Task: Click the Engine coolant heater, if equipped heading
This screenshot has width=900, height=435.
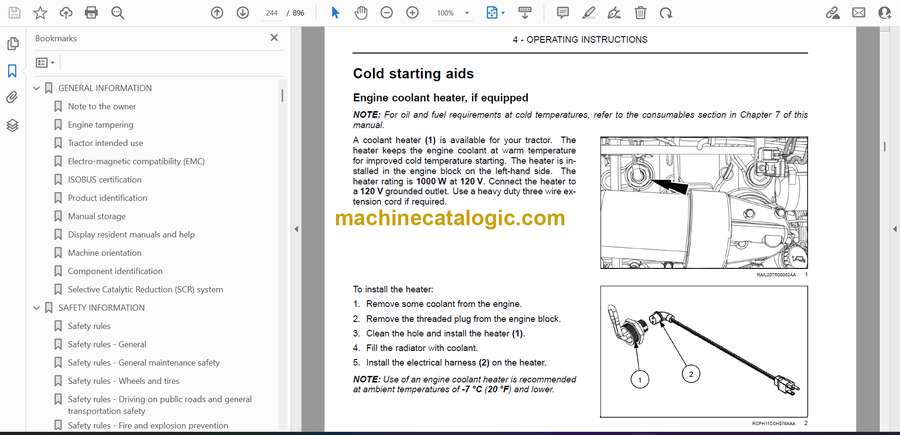Action: point(440,98)
